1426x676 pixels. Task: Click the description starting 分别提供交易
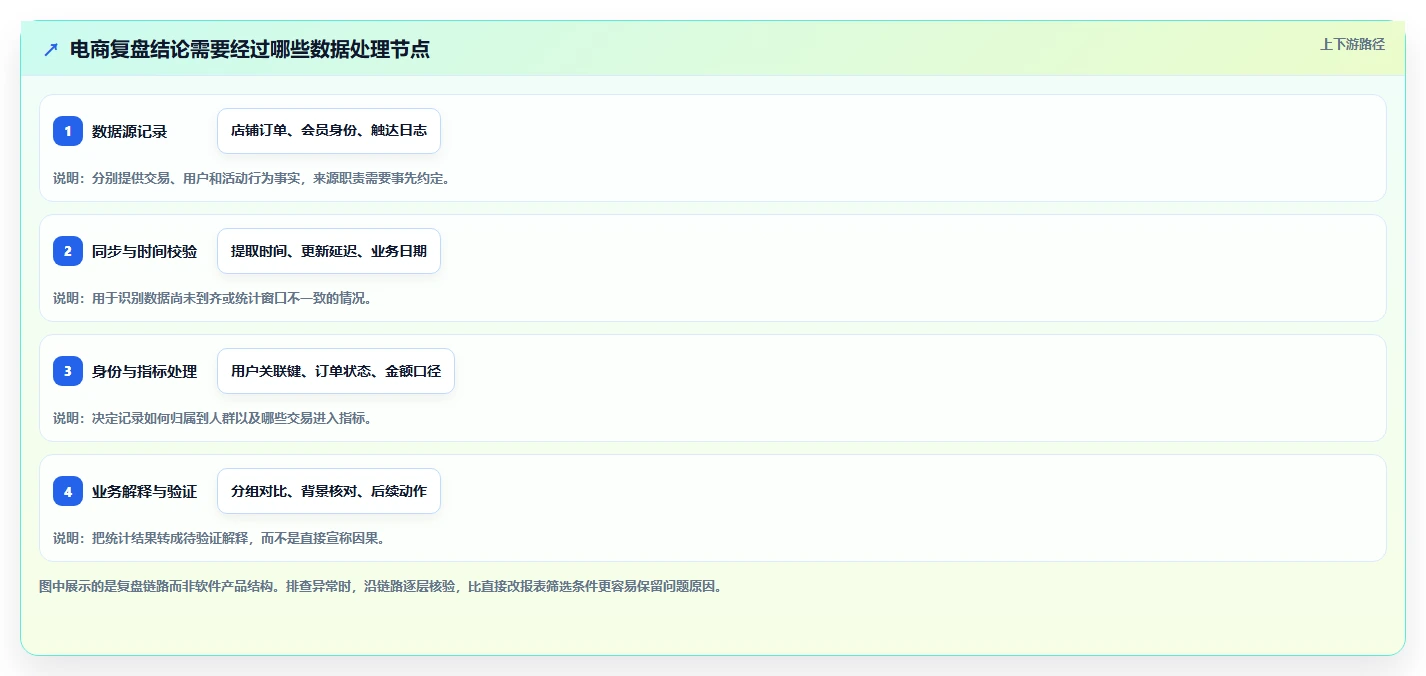point(251,178)
